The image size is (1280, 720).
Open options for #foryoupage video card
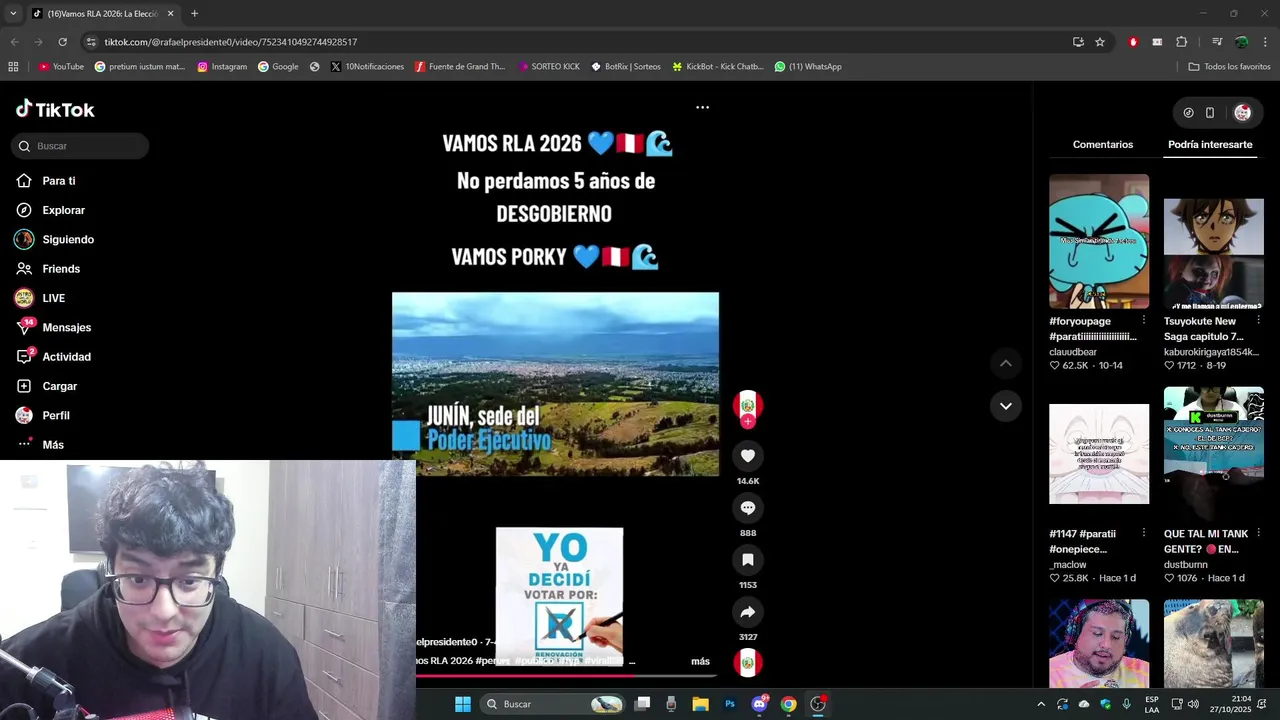tap(1144, 320)
